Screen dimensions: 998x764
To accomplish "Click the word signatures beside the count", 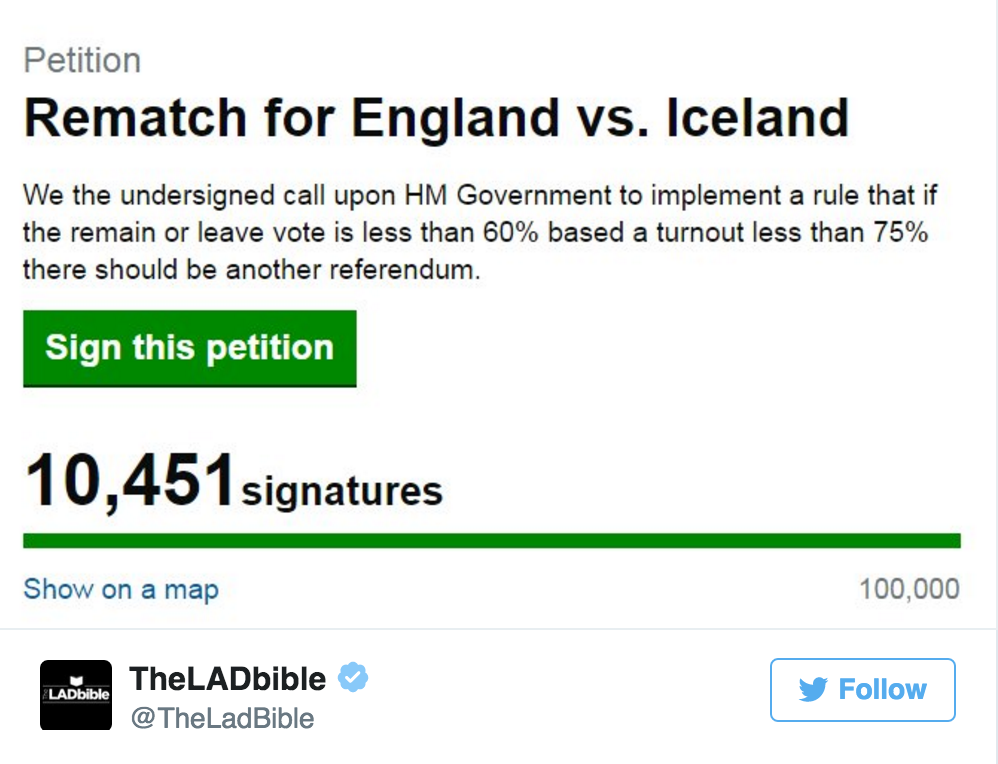I will click(x=342, y=491).
